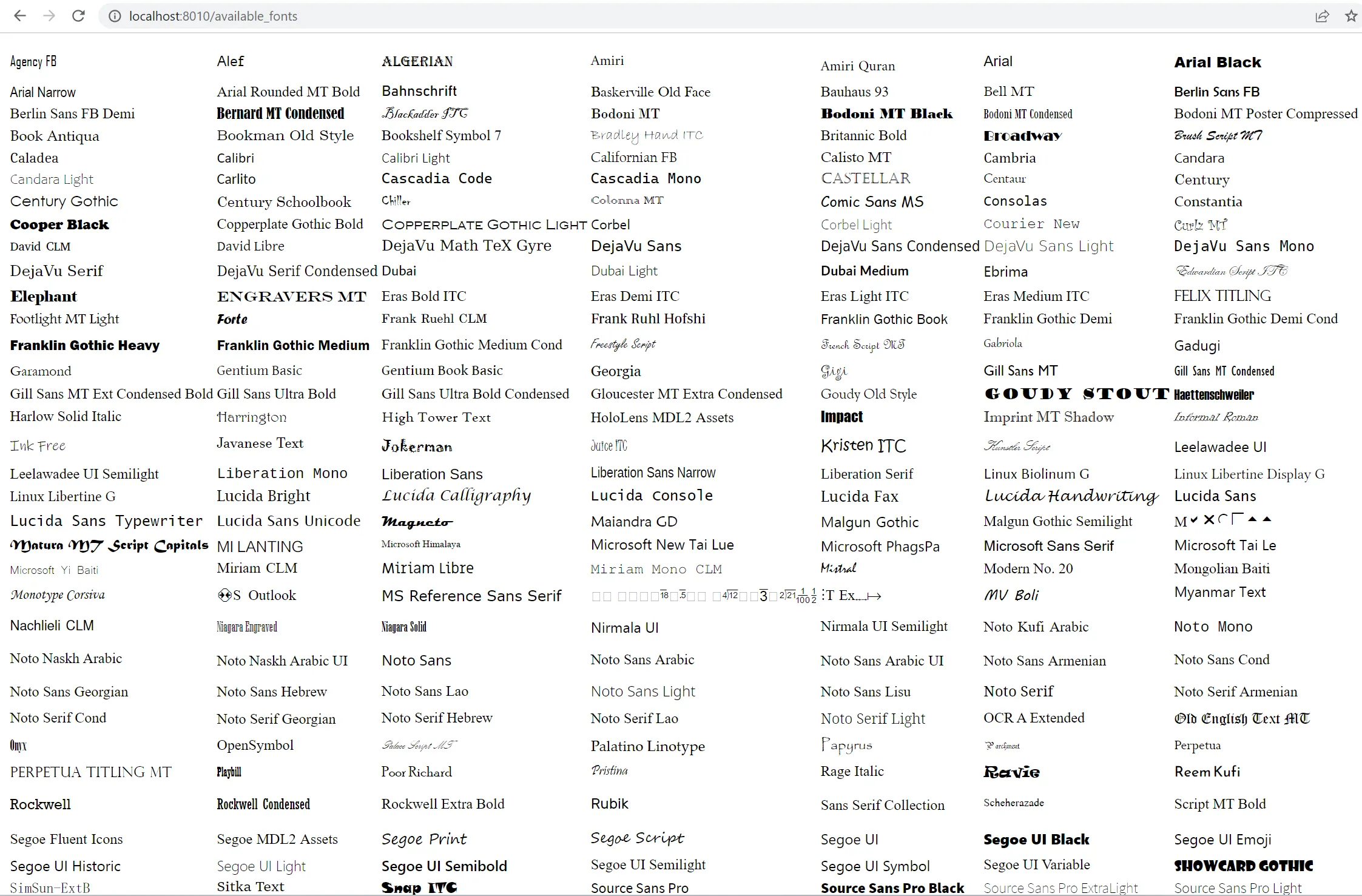The height and width of the screenshot is (896, 1362).
Task: Select the Magneto font sample
Action: (417, 522)
